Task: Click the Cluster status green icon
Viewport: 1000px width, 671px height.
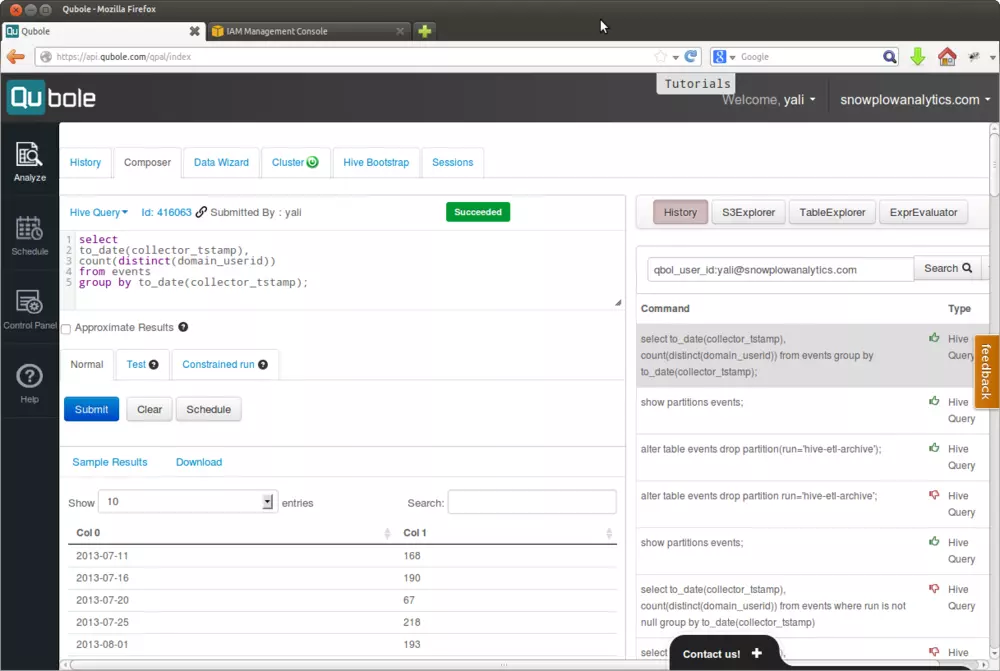Action: pos(312,162)
